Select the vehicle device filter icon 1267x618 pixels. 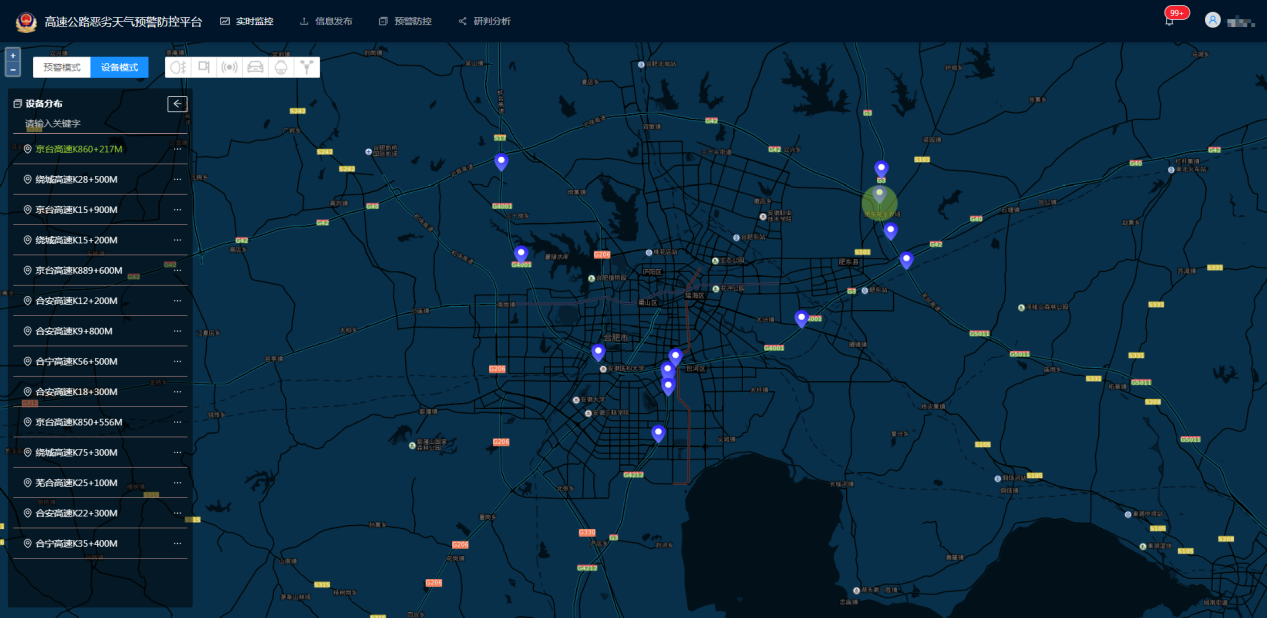256,67
